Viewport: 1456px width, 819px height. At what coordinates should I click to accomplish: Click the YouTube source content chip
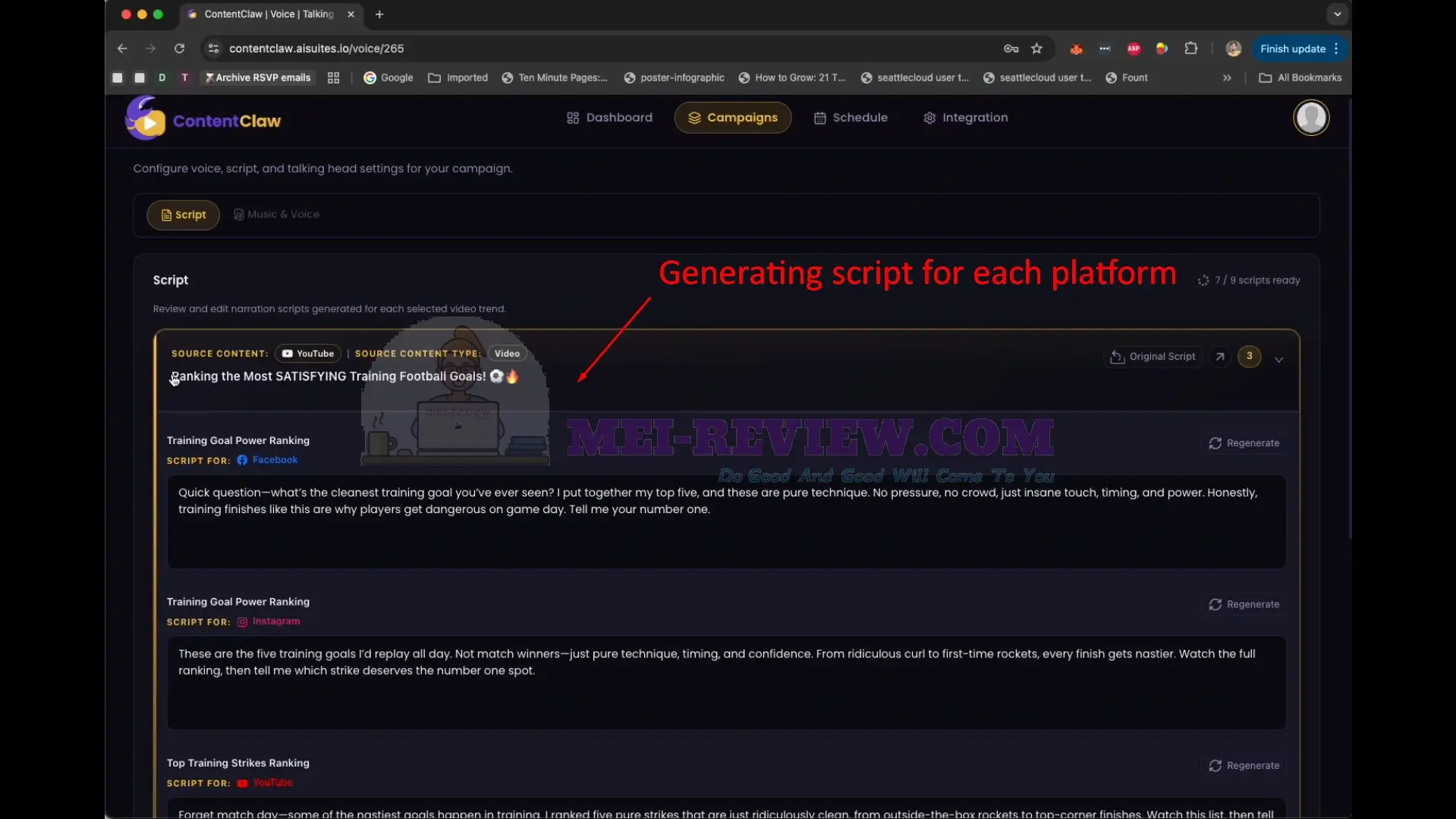coord(308,354)
